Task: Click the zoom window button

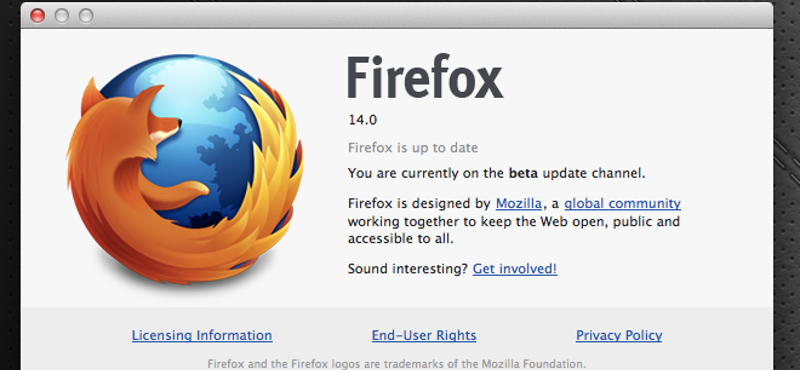Action: point(86,16)
